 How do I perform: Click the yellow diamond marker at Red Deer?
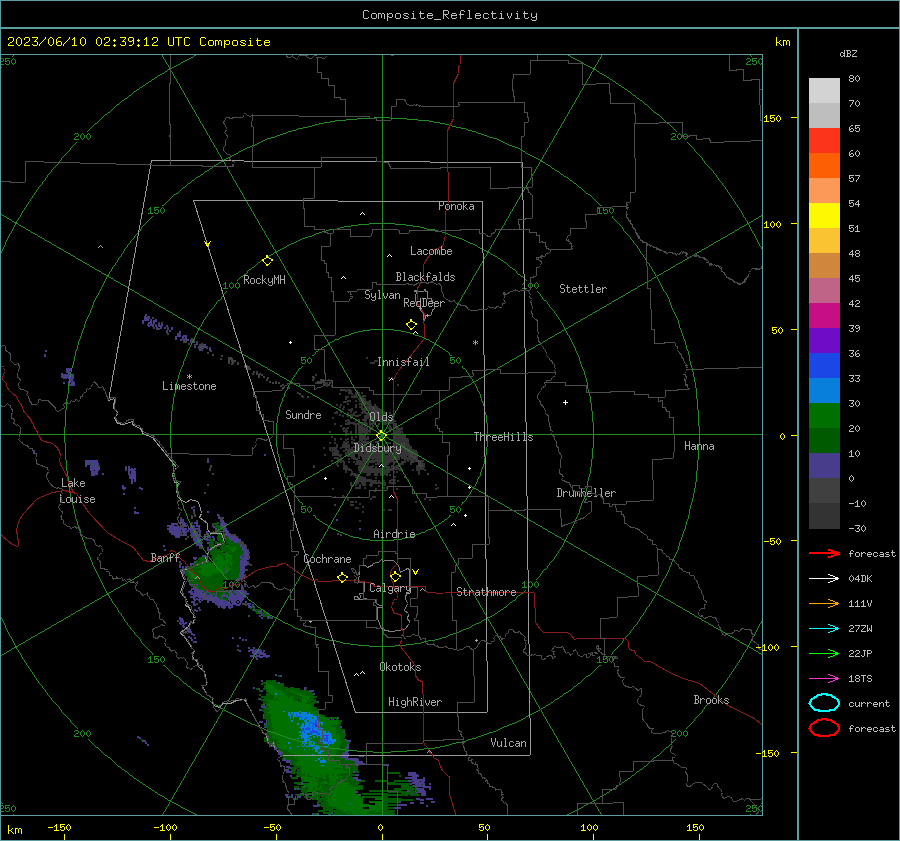[411, 325]
